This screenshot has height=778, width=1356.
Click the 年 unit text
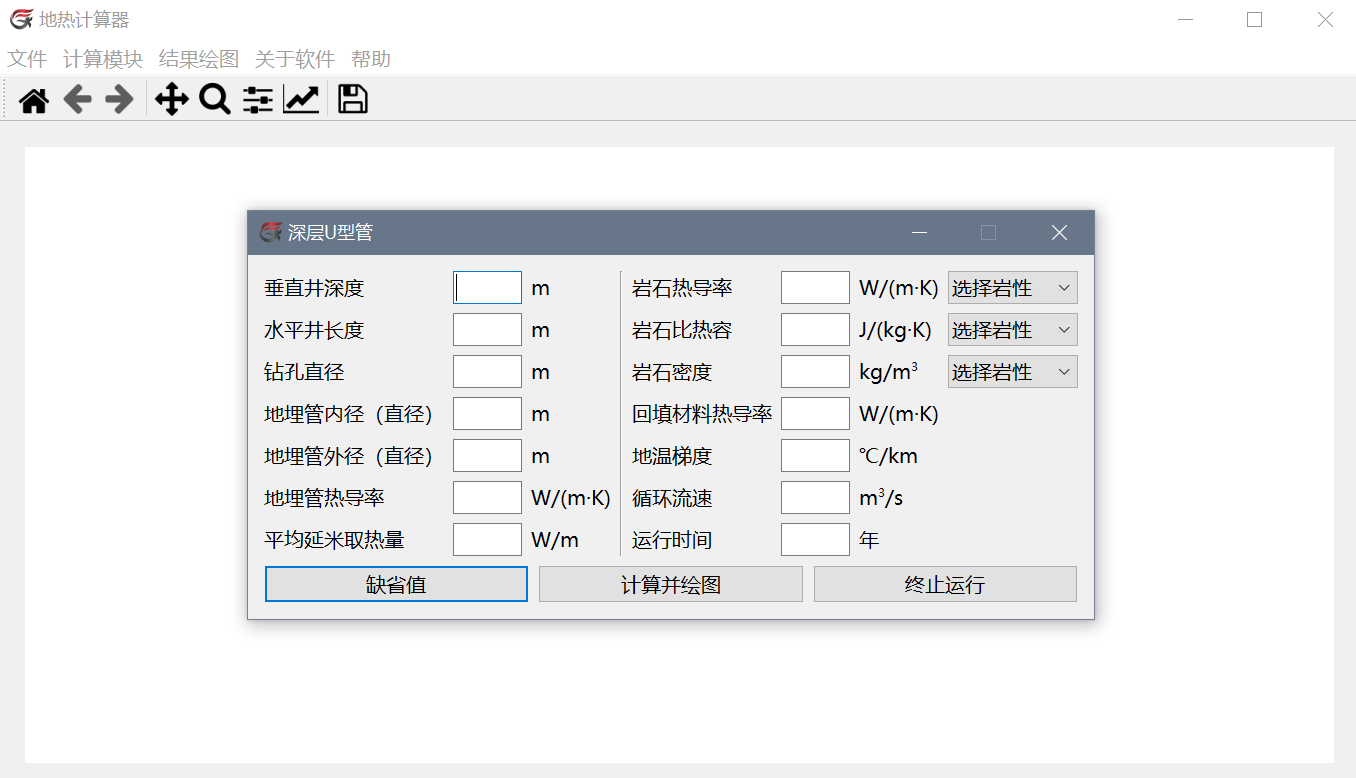[869, 540]
